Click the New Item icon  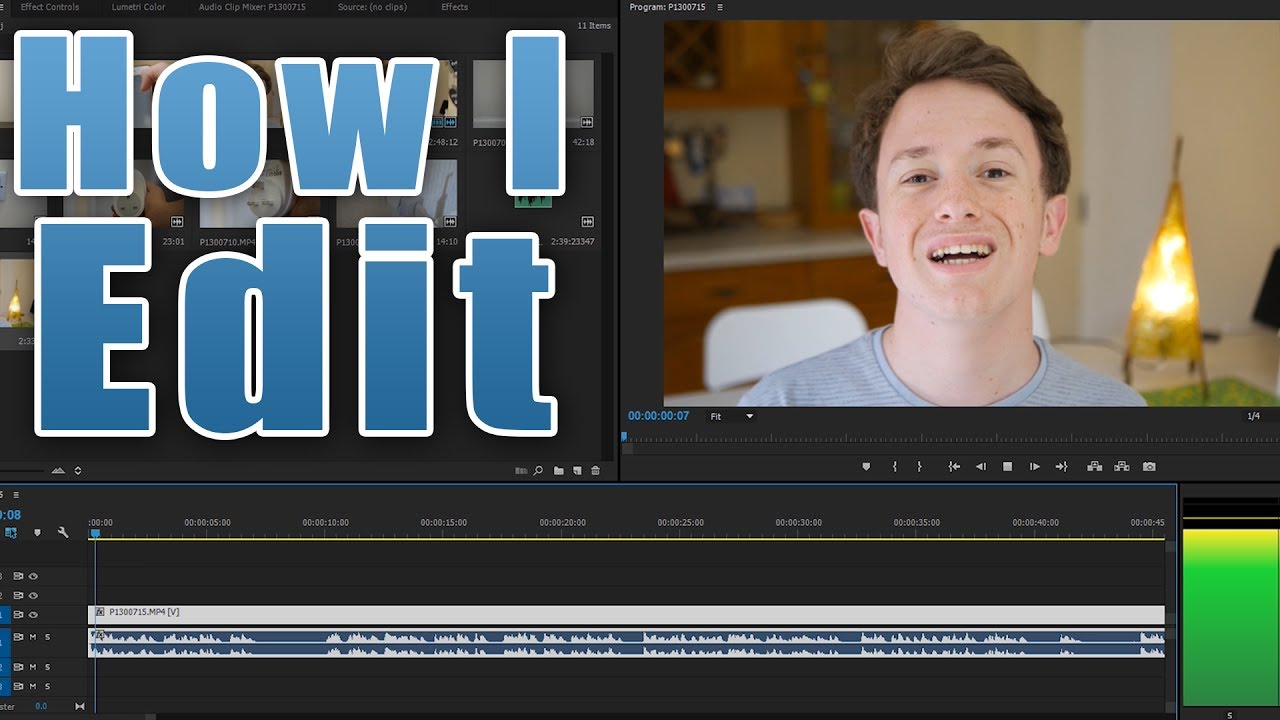pos(577,471)
